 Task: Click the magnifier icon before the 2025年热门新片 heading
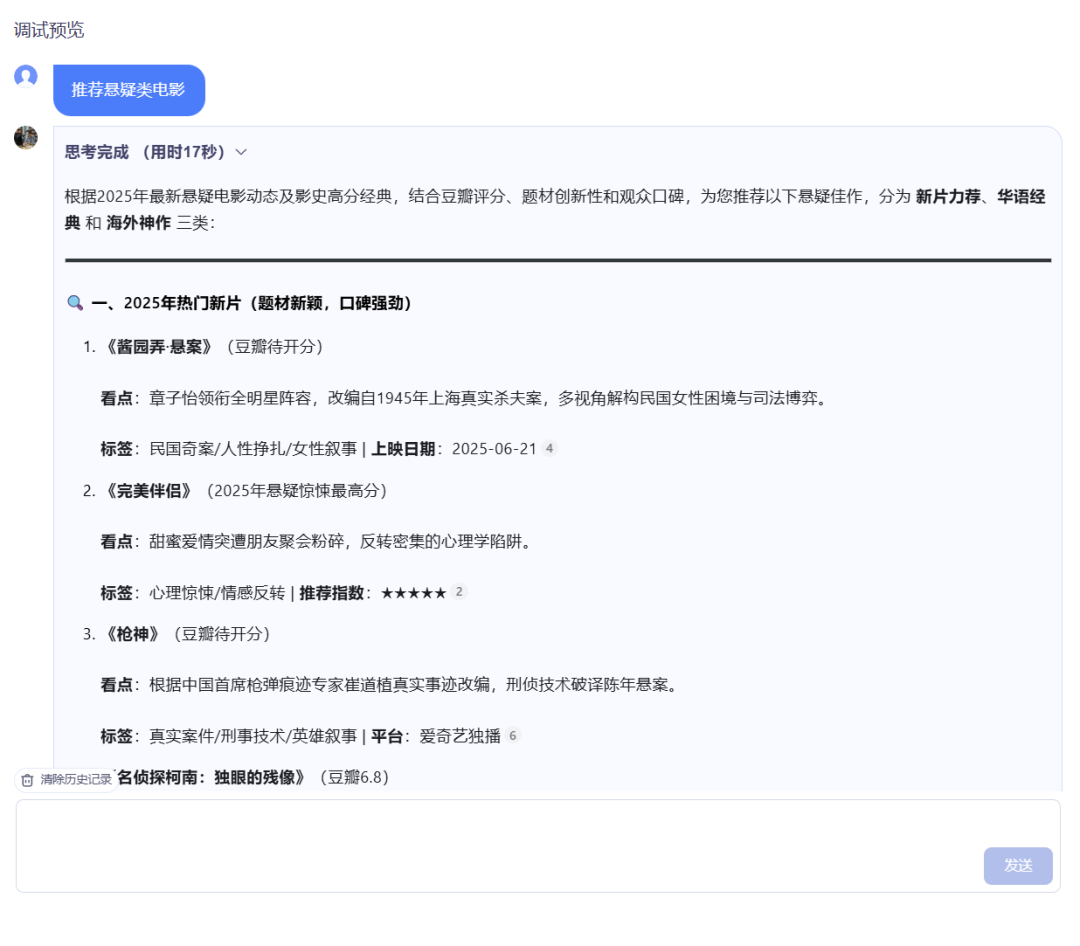click(x=75, y=302)
